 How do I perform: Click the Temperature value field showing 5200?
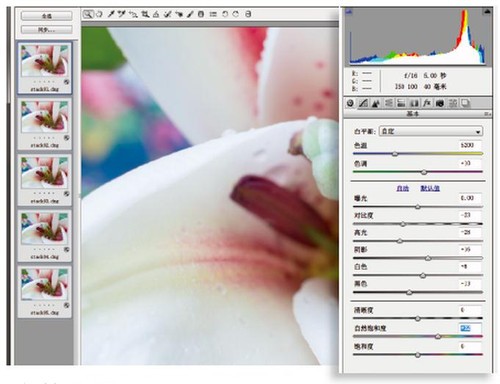pyautogui.click(x=470, y=145)
